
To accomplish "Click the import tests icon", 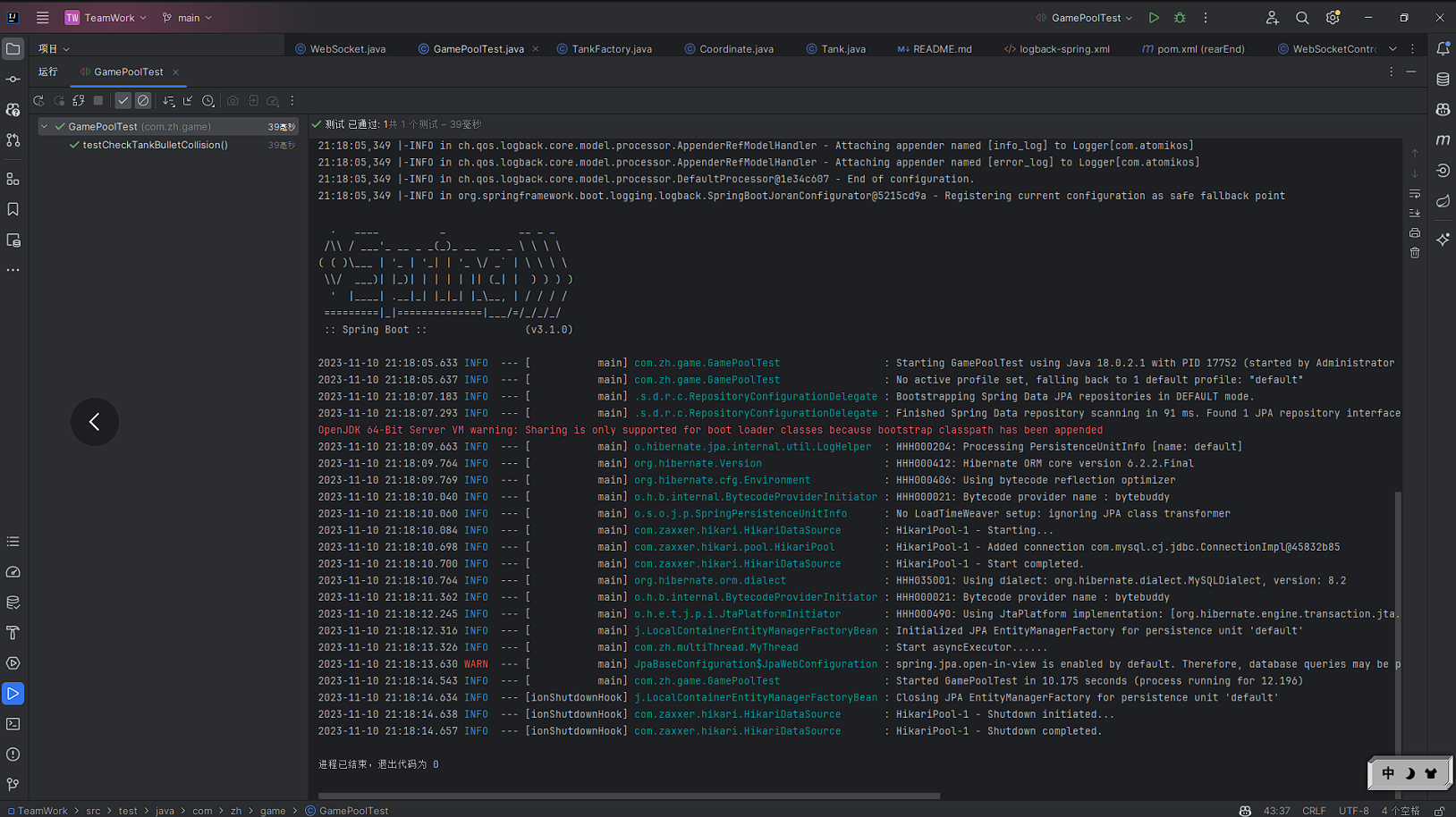I will [253, 101].
